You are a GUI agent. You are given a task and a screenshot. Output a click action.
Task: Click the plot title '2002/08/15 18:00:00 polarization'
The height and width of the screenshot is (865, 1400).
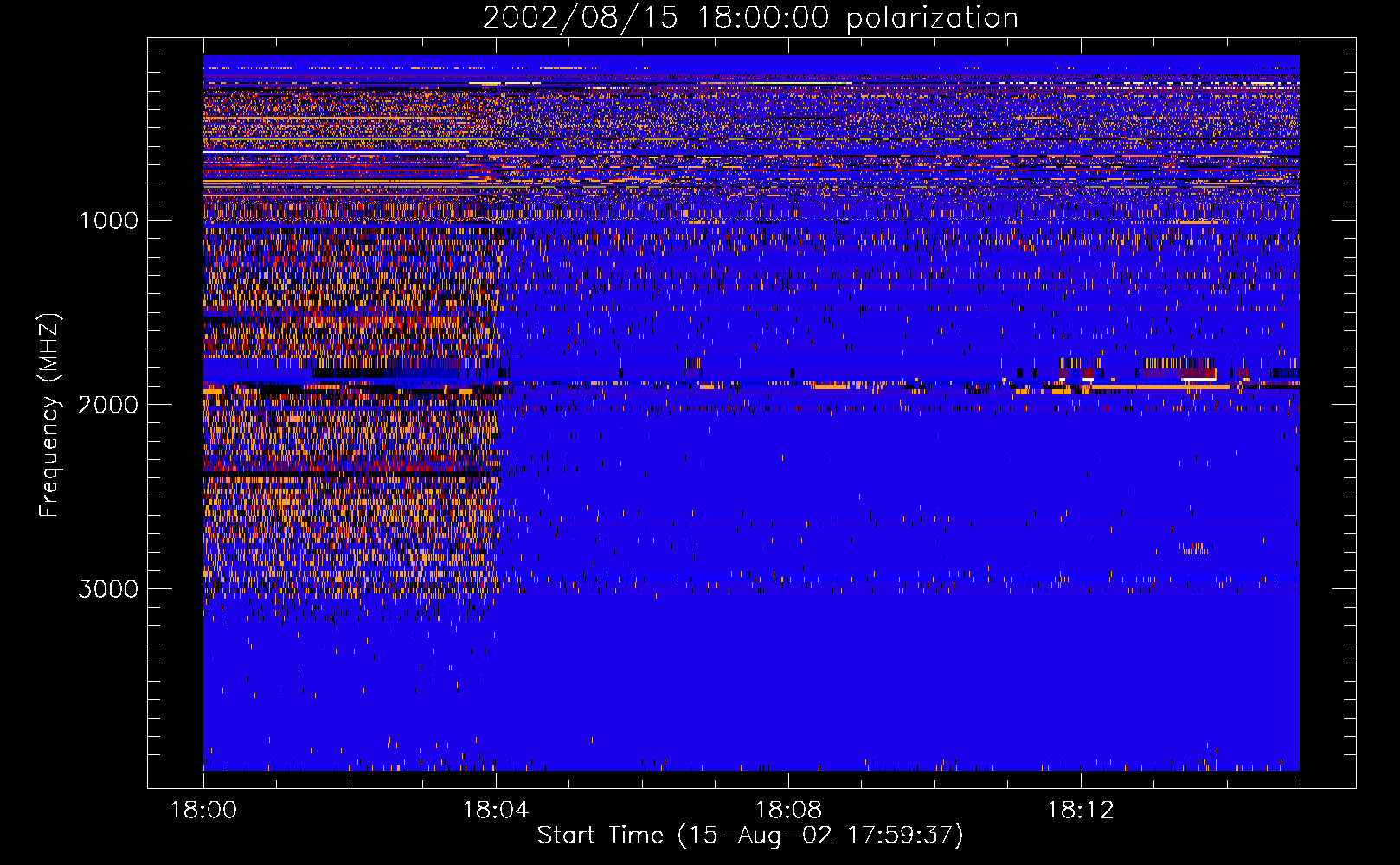[750, 17]
